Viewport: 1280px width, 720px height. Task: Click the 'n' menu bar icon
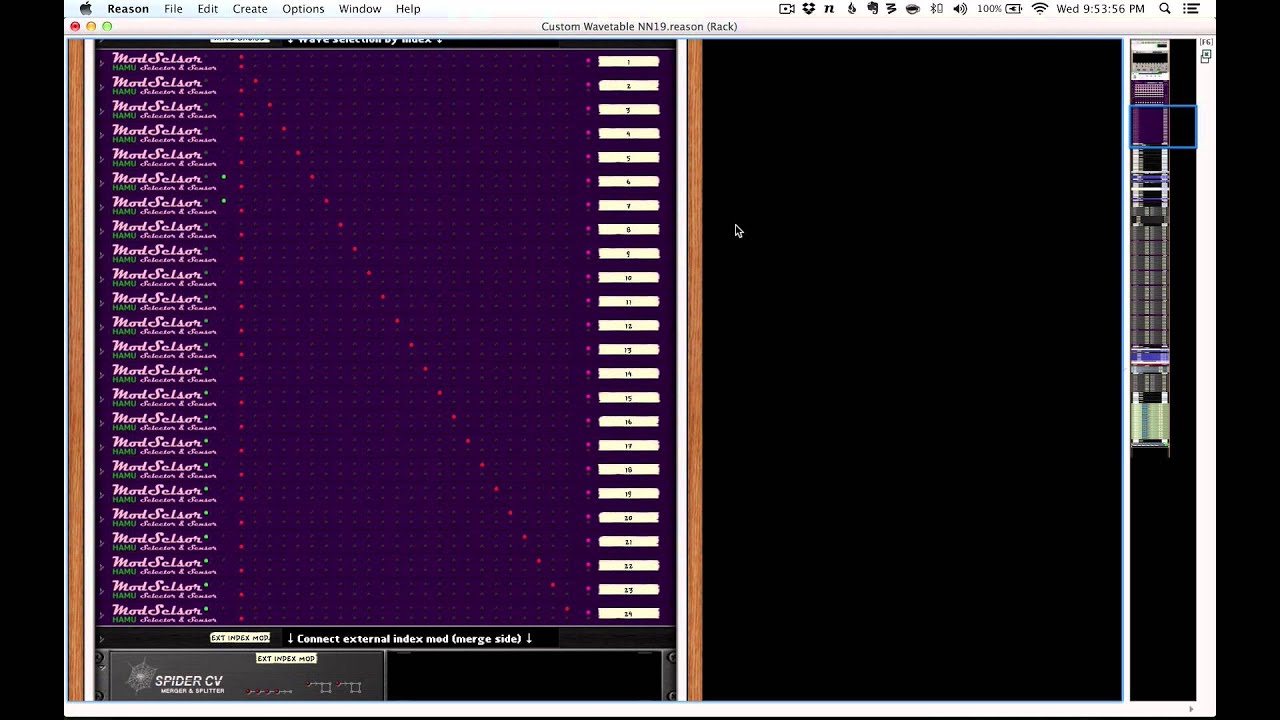[x=829, y=8]
